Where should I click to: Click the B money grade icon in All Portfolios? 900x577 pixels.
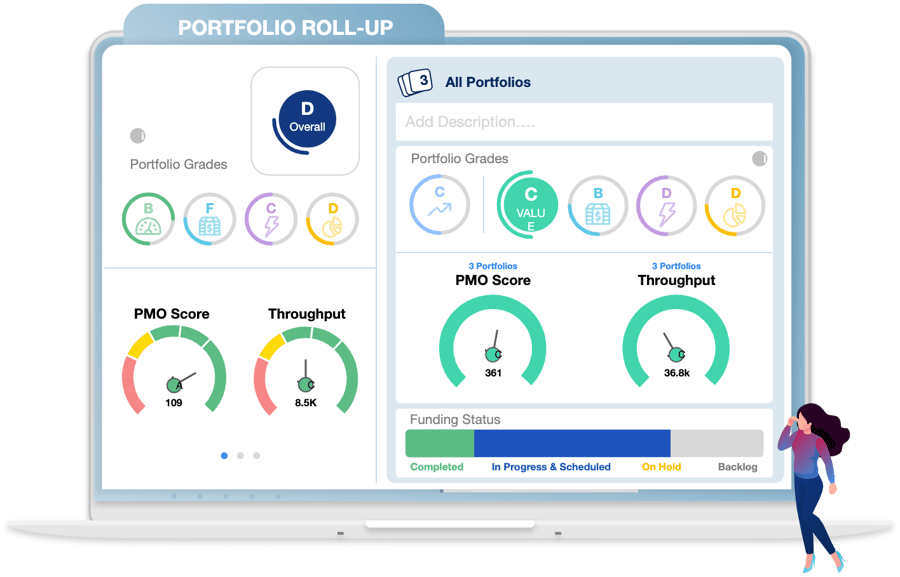coord(597,204)
